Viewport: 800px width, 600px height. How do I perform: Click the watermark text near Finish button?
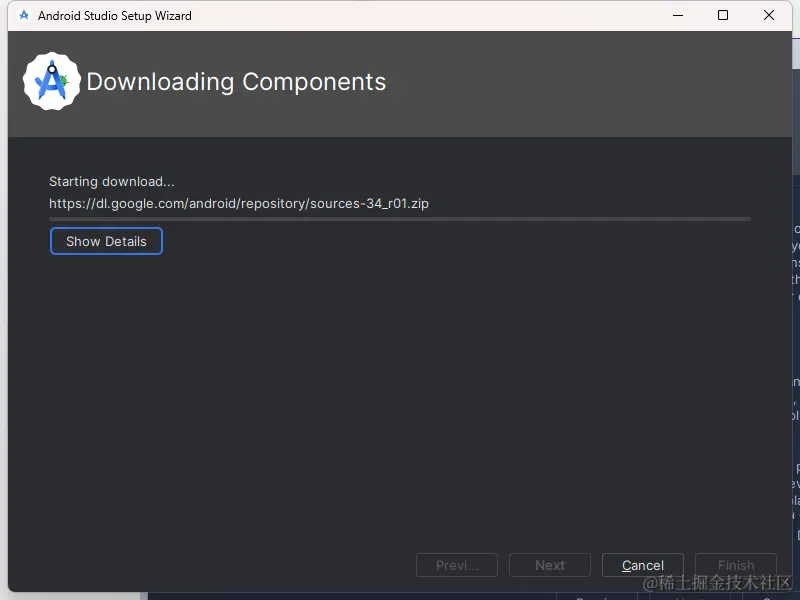pyautogui.click(x=717, y=583)
